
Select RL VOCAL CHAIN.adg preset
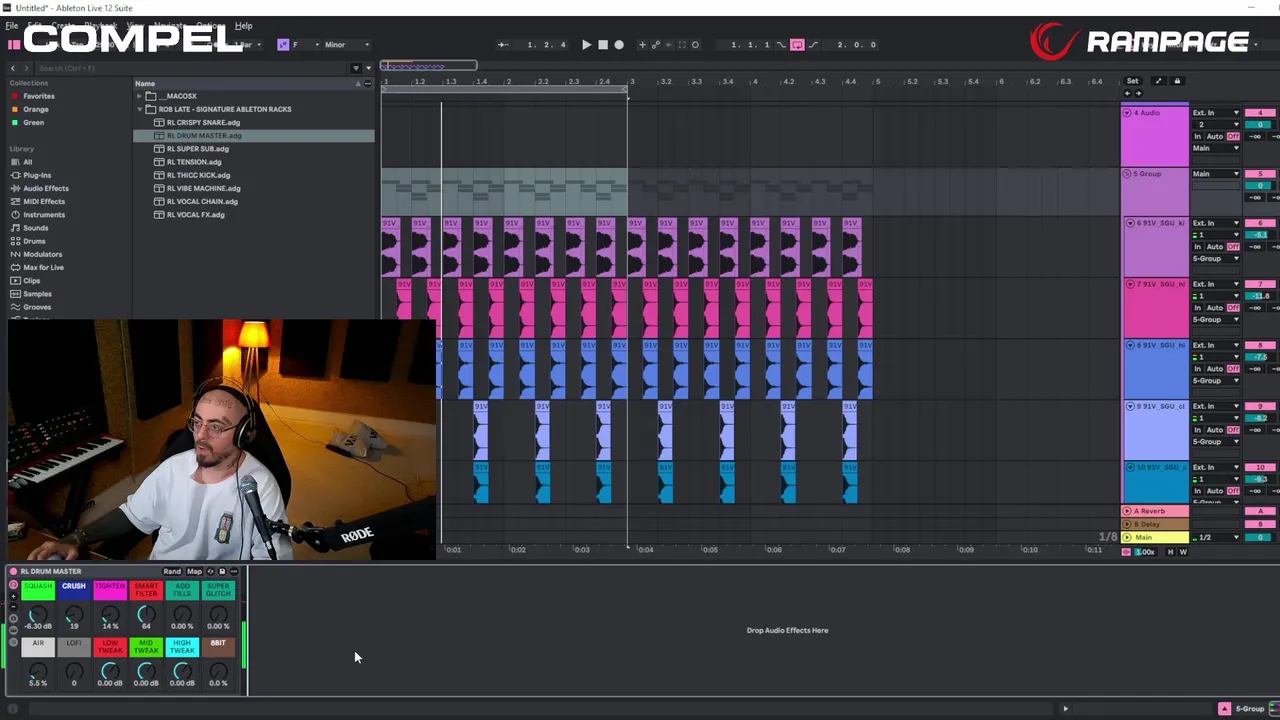(202, 201)
